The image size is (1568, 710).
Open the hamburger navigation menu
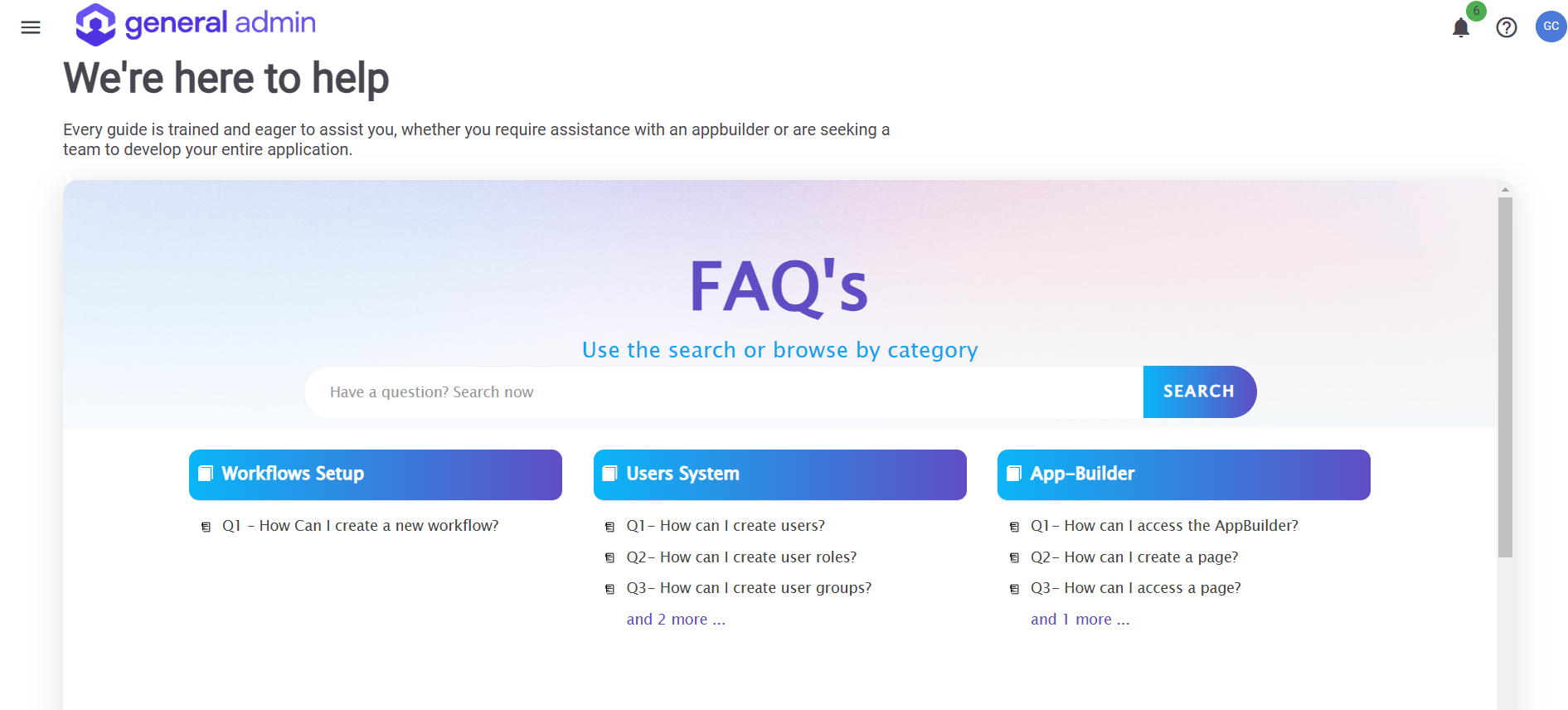click(x=31, y=27)
